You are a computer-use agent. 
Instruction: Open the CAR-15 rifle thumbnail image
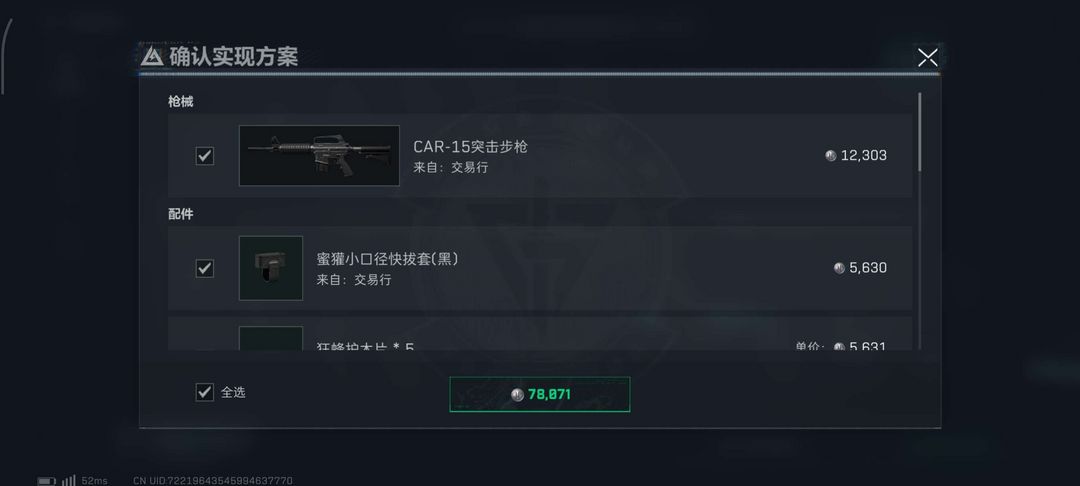tap(319, 156)
